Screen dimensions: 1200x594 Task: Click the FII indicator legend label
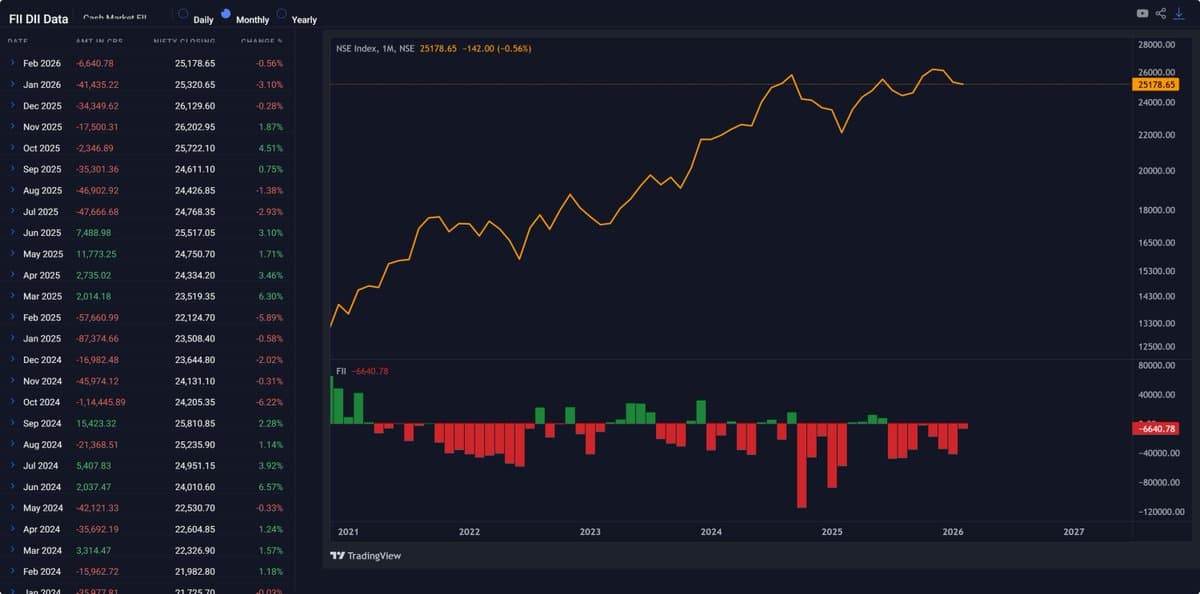click(341, 371)
